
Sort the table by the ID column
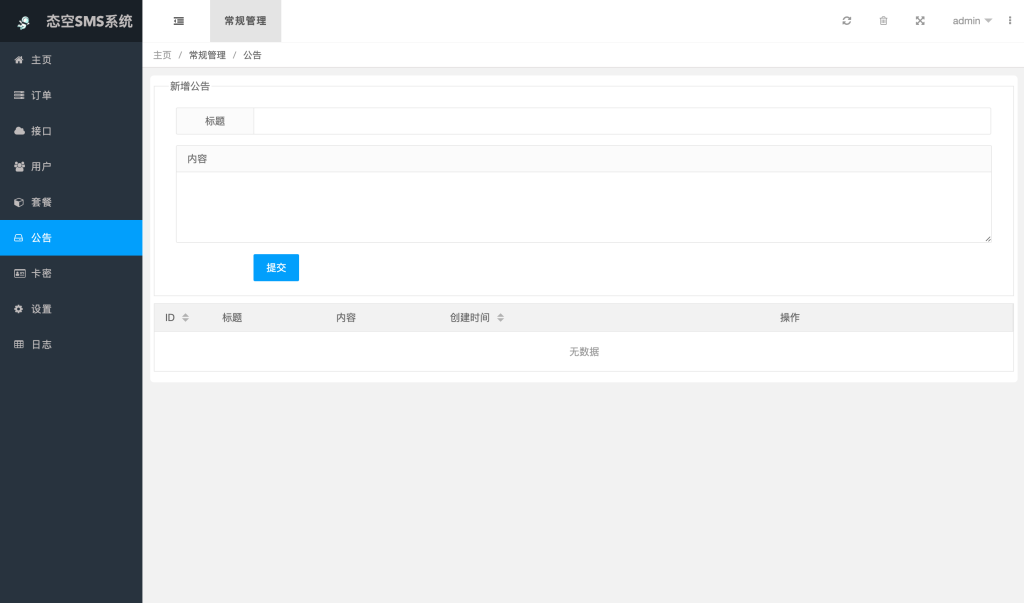[x=185, y=318]
